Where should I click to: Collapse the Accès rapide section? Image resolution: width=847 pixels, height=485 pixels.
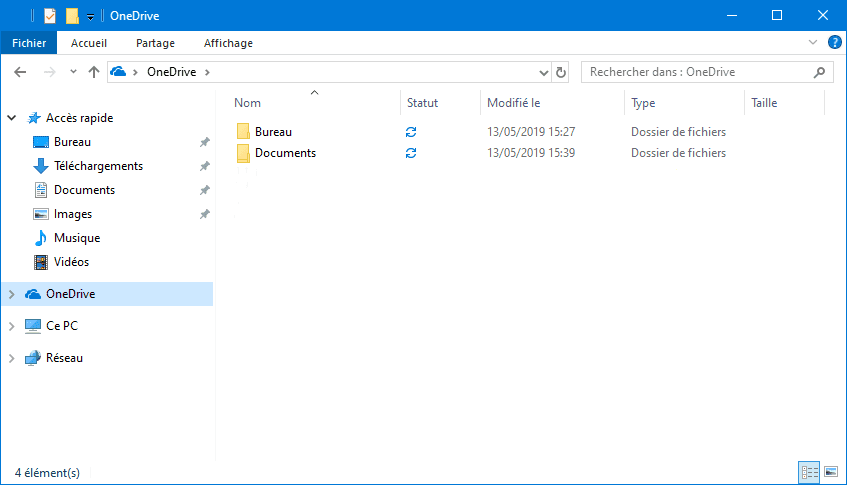pyautogui.click(x=12, y=118)
